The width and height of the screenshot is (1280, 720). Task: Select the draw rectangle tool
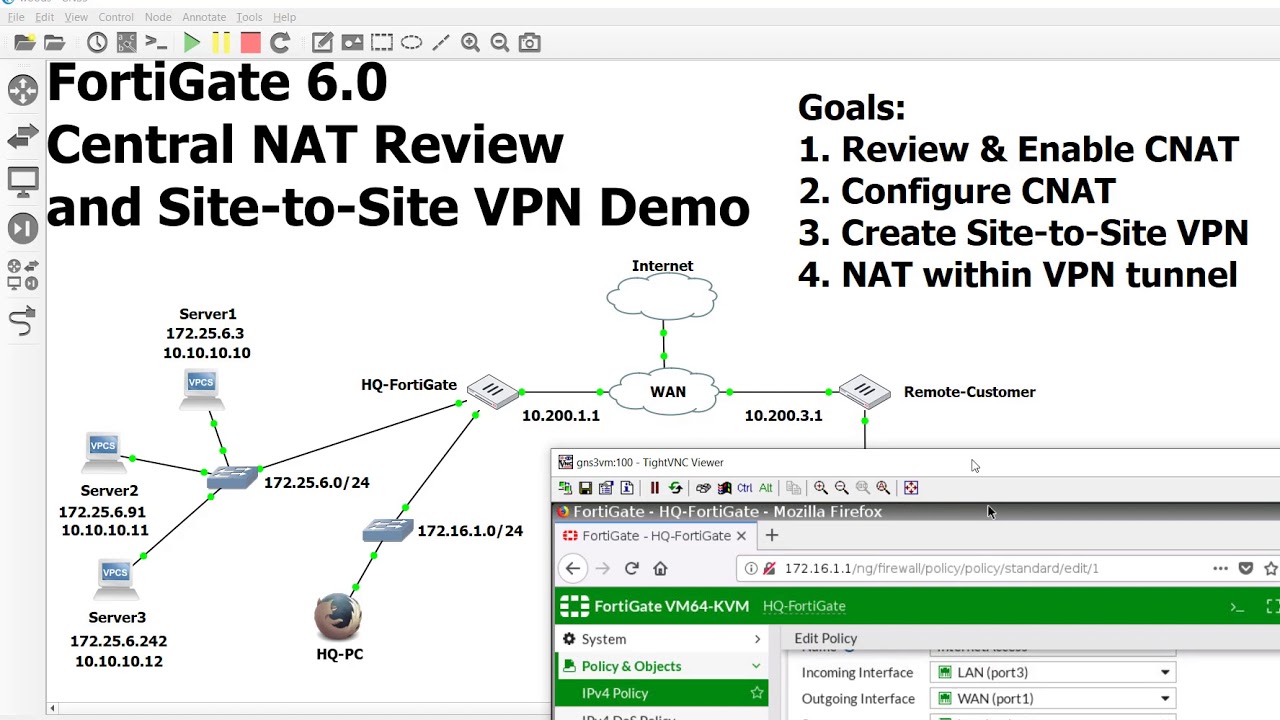pos(382,42)
